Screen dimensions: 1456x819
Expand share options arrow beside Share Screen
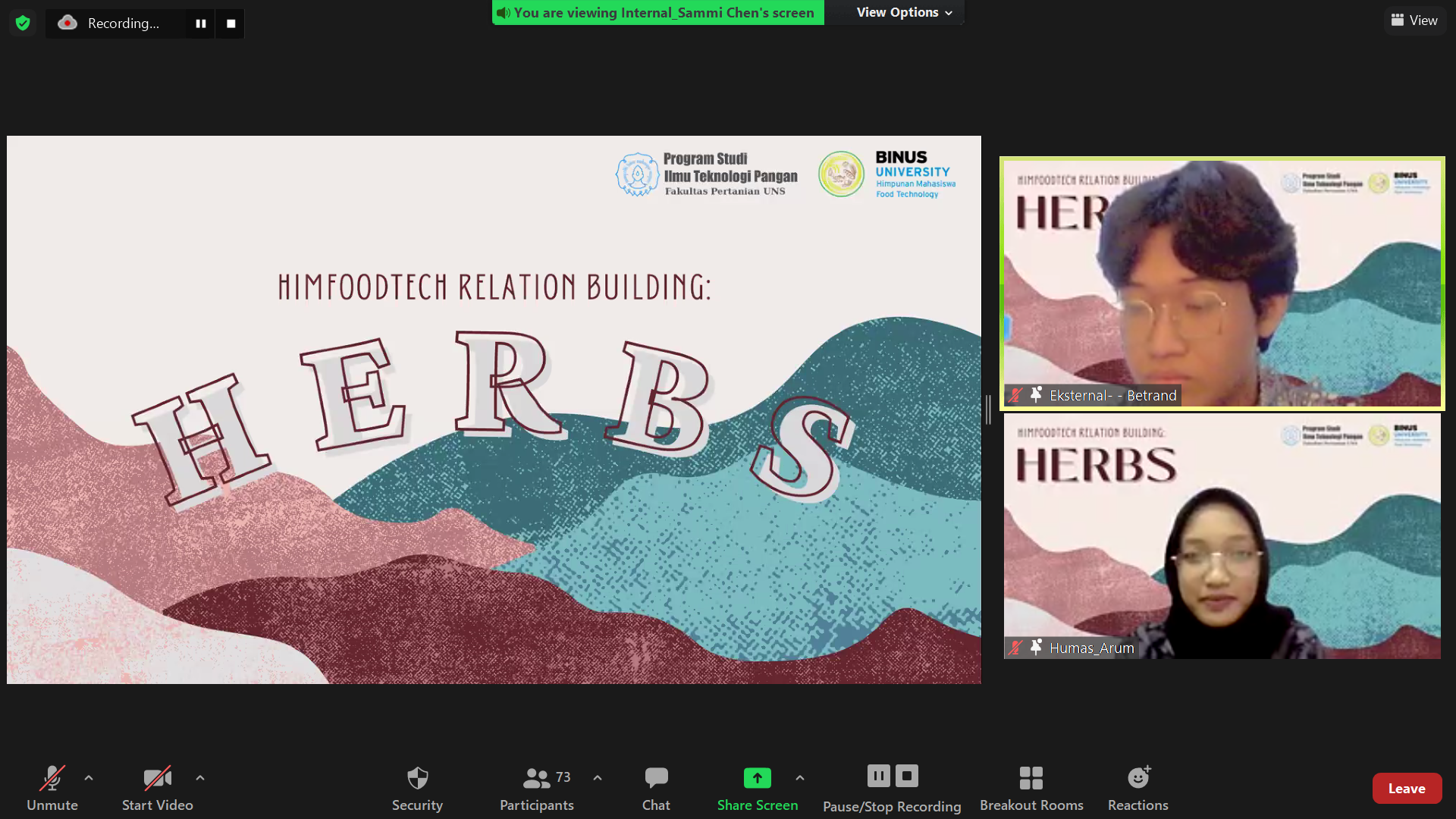click(800, 778)
